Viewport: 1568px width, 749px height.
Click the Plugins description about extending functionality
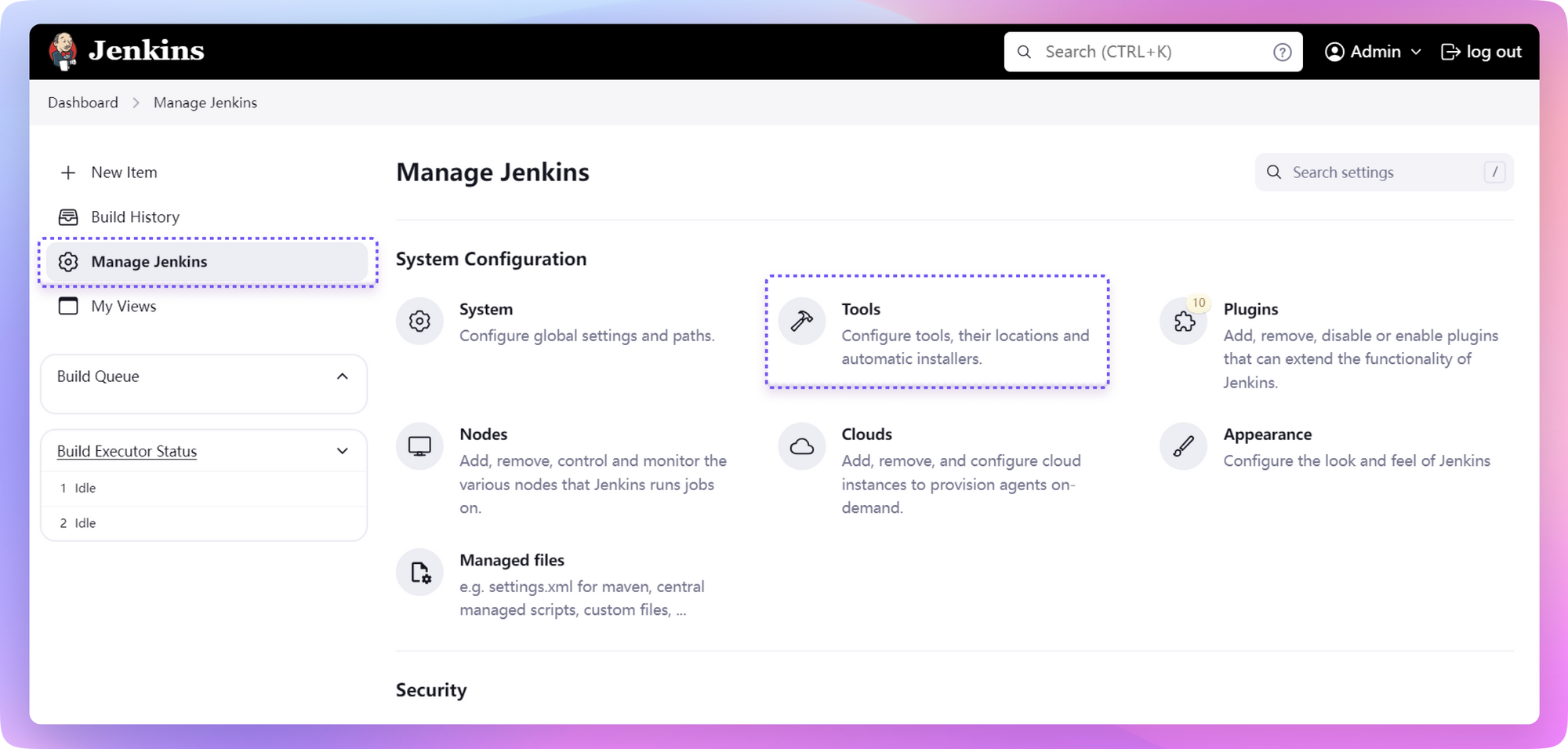(1360, 358)
